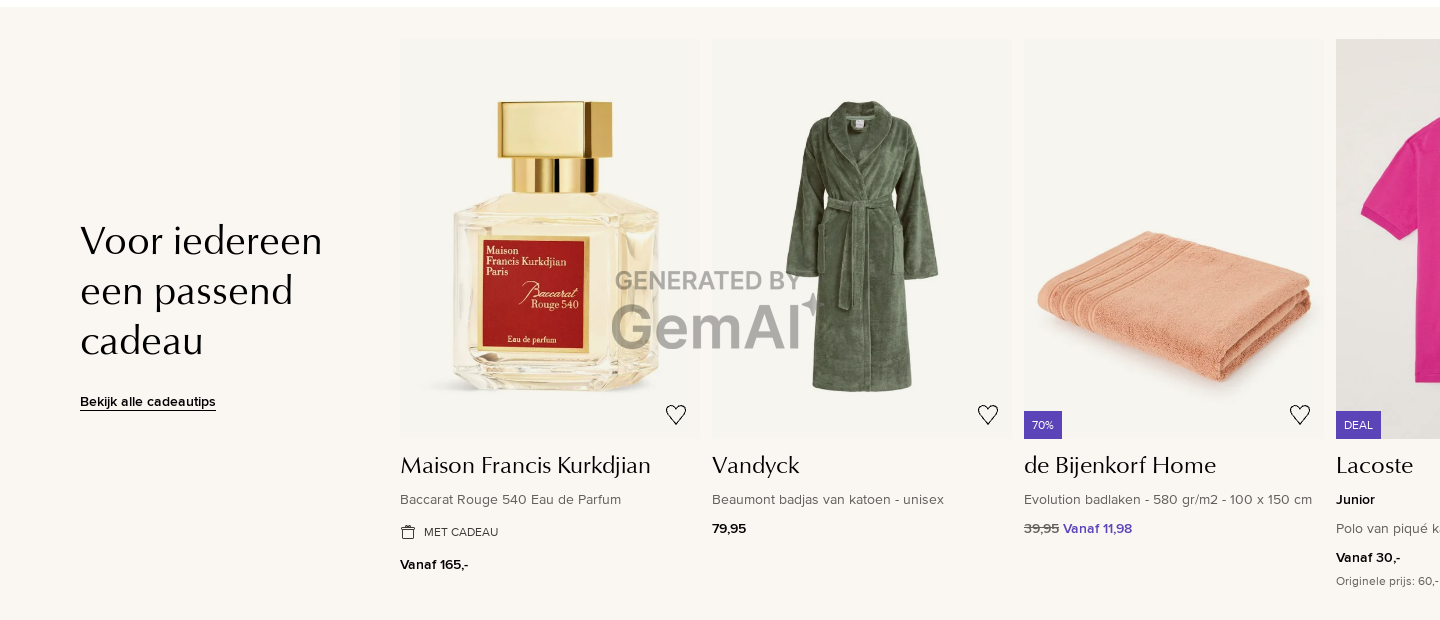Screen dimensions: 1440x620
Task: Click the Lacoste brand heading
Action: (1374, 466)
